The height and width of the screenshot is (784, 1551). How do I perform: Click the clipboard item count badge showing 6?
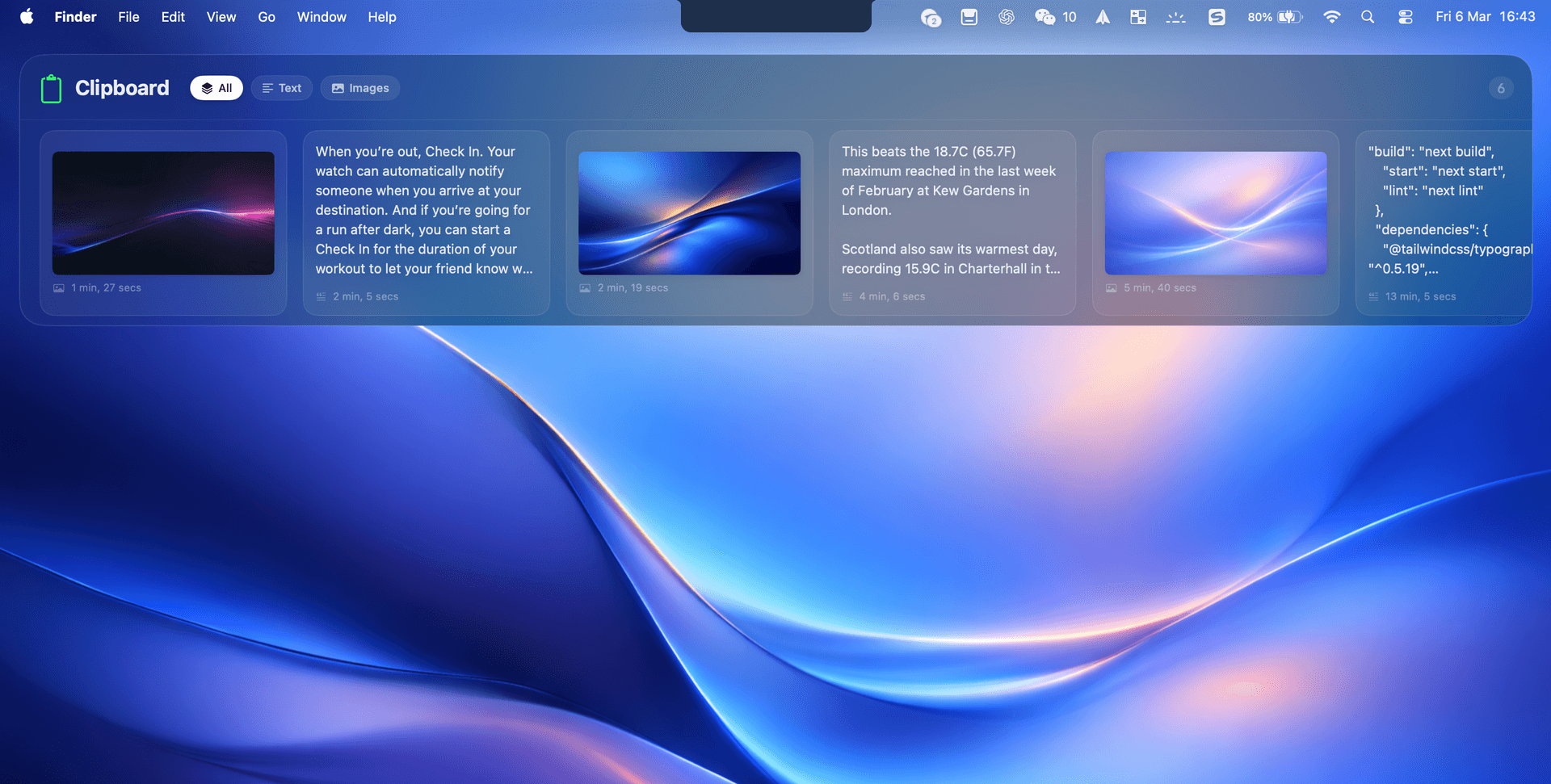1501,88
